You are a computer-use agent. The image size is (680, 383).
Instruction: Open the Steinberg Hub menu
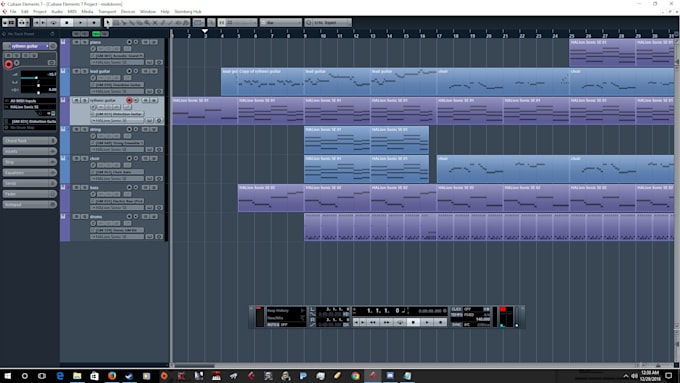[x=188, y=12]
